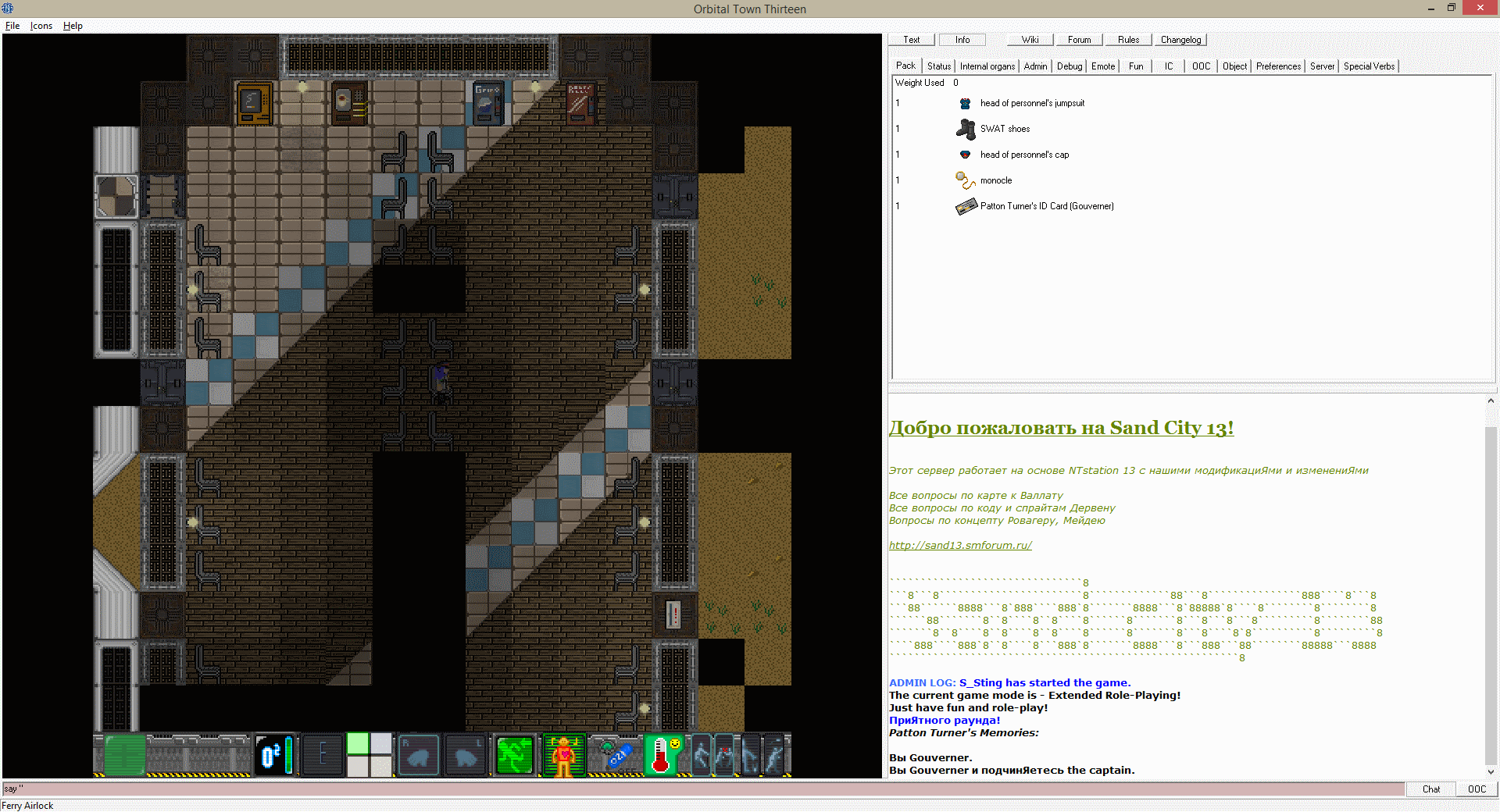Open the Object tab
1500x812 pixels.
point(1234,66)
